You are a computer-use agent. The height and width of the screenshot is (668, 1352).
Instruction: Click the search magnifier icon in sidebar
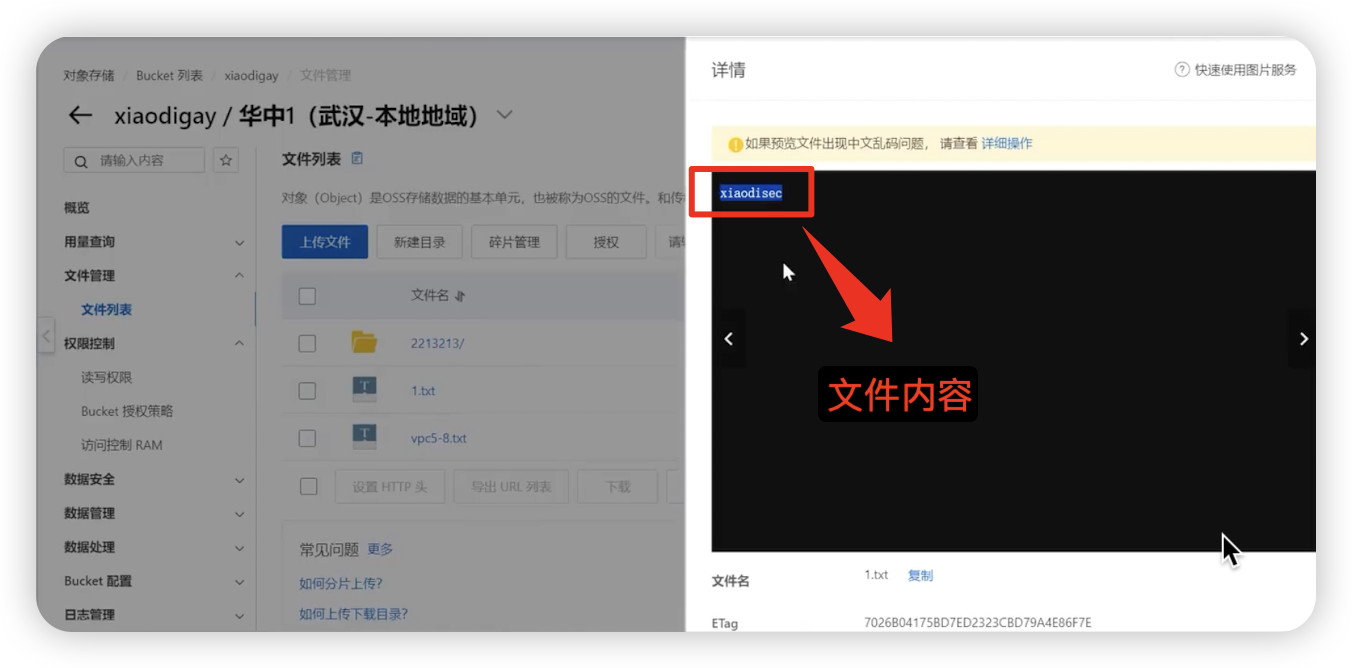[x=81, y=161]
